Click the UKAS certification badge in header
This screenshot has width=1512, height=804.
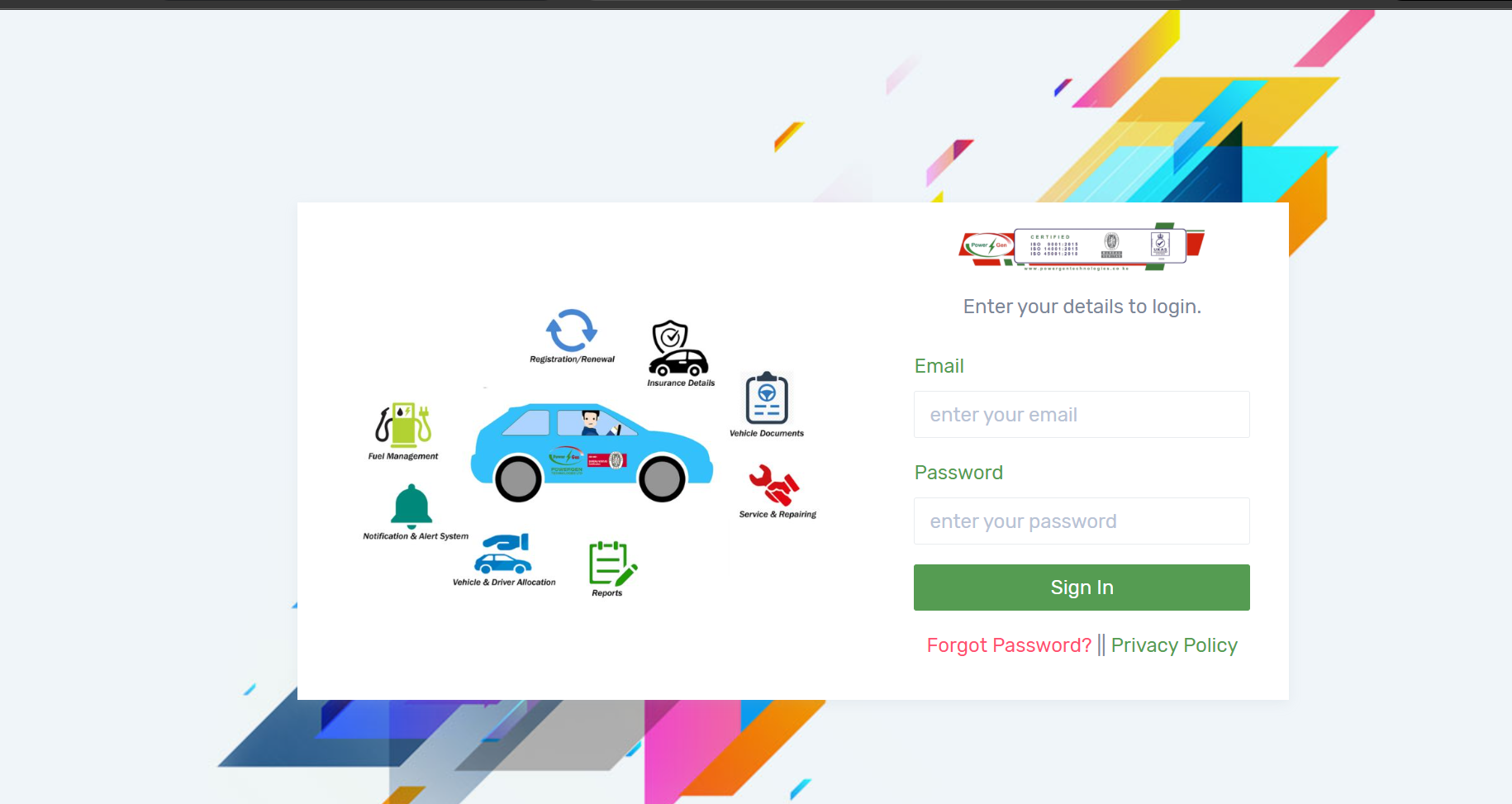click(1160, 245)
